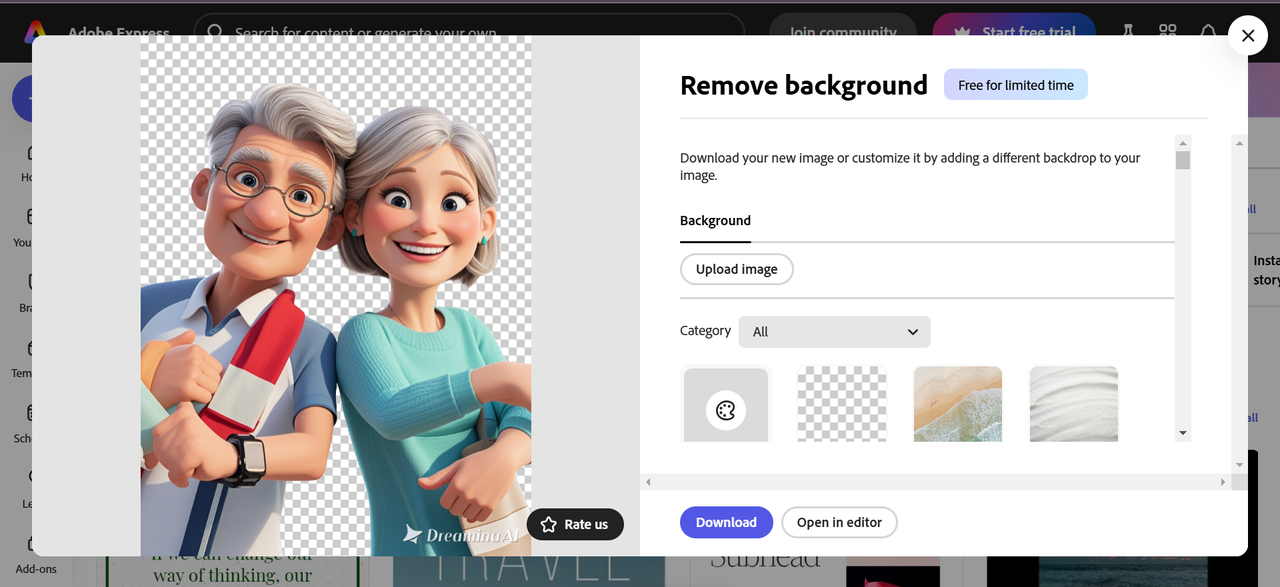Click the dialog outer scrollbar down arrow
The image size is (1280, 587).
click(x=1240, y=464)
